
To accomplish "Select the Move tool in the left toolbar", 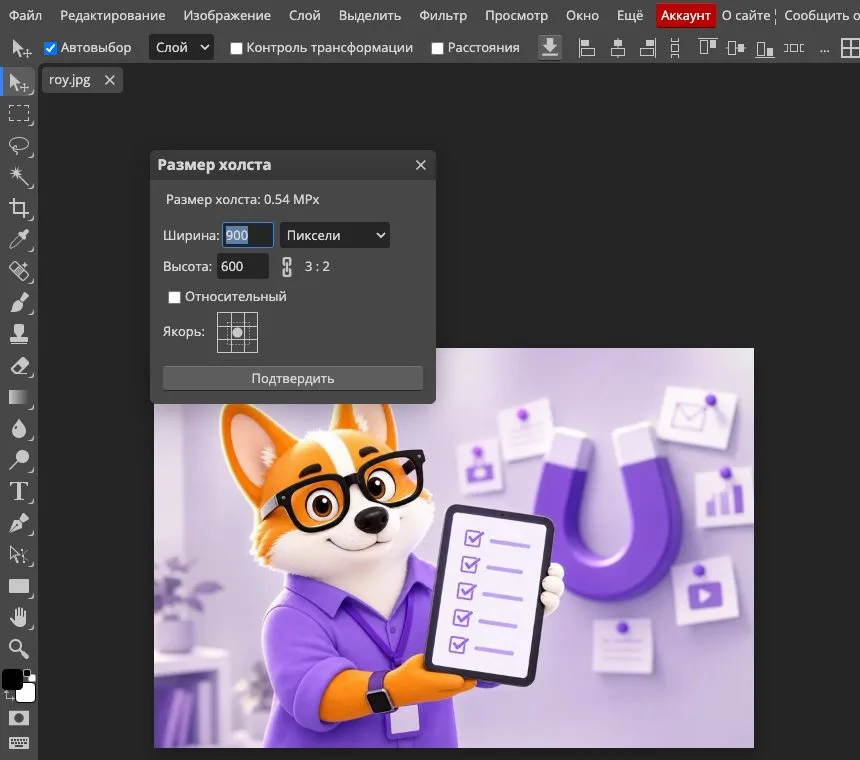I will [19, 82].
